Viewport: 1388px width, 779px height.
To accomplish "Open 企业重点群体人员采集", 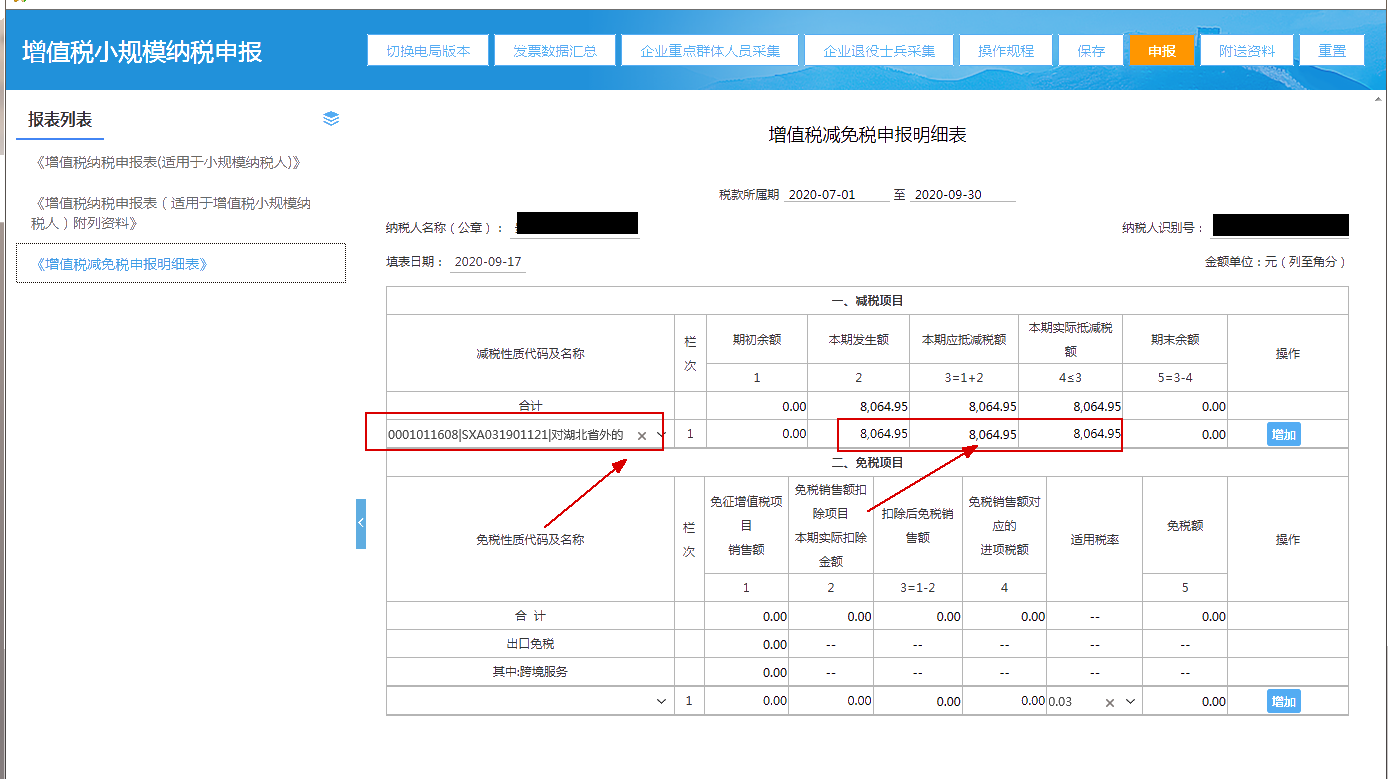I will [x=709, y=51].
